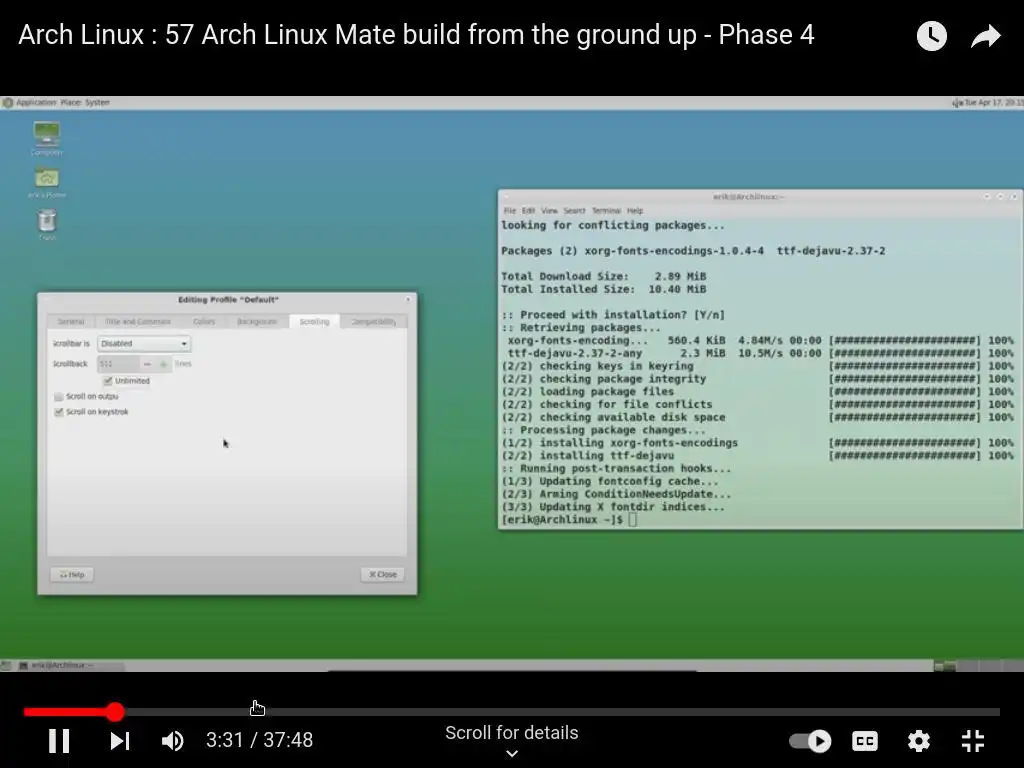Viewport: 1024px width, 768px height.
Task: Click the terminal command prompt line
Action: [569, 520]
